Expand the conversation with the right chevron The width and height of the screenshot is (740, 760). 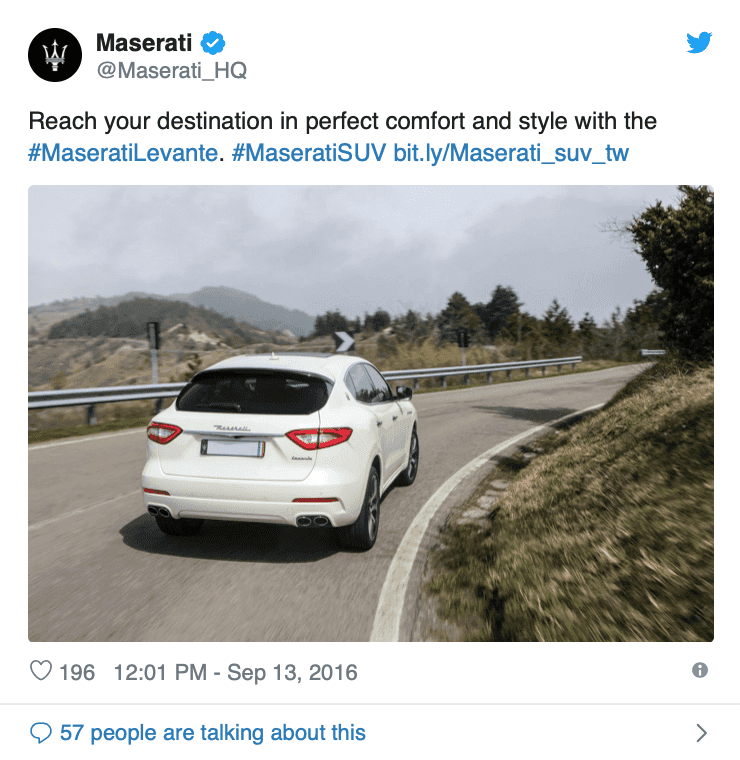click(x=701, y=733)
